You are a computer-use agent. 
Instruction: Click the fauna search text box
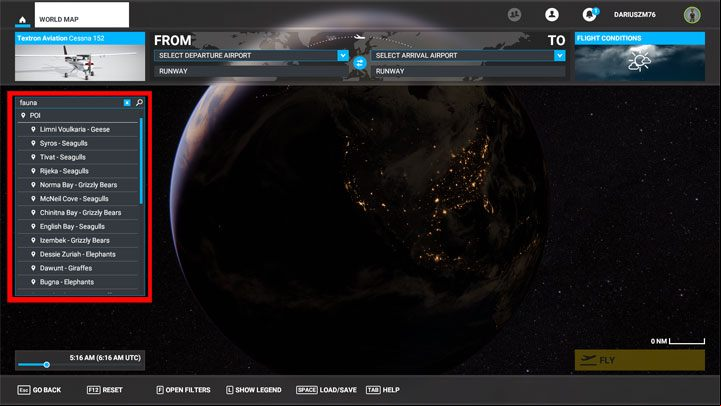[70, 103]
